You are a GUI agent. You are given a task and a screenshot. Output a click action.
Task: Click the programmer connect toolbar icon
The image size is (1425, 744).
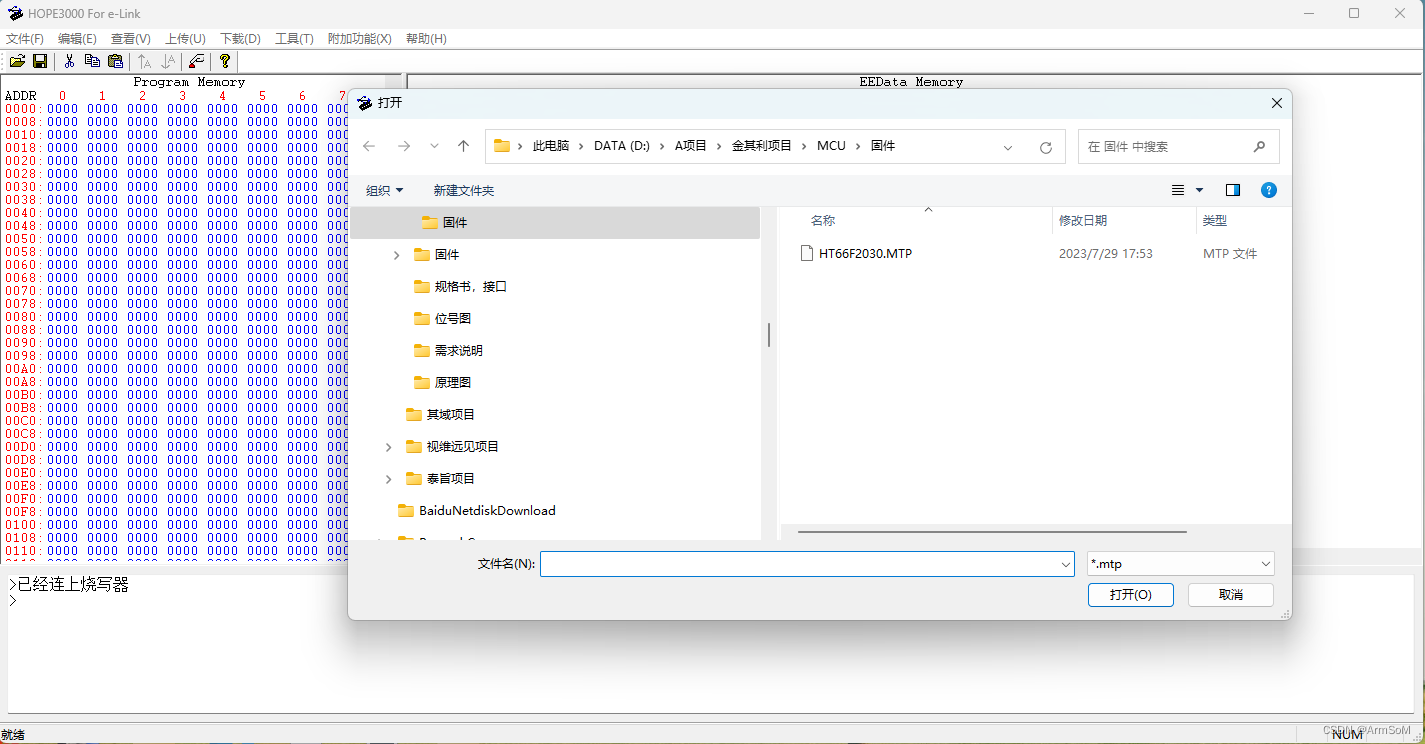(x=197, y=61)
